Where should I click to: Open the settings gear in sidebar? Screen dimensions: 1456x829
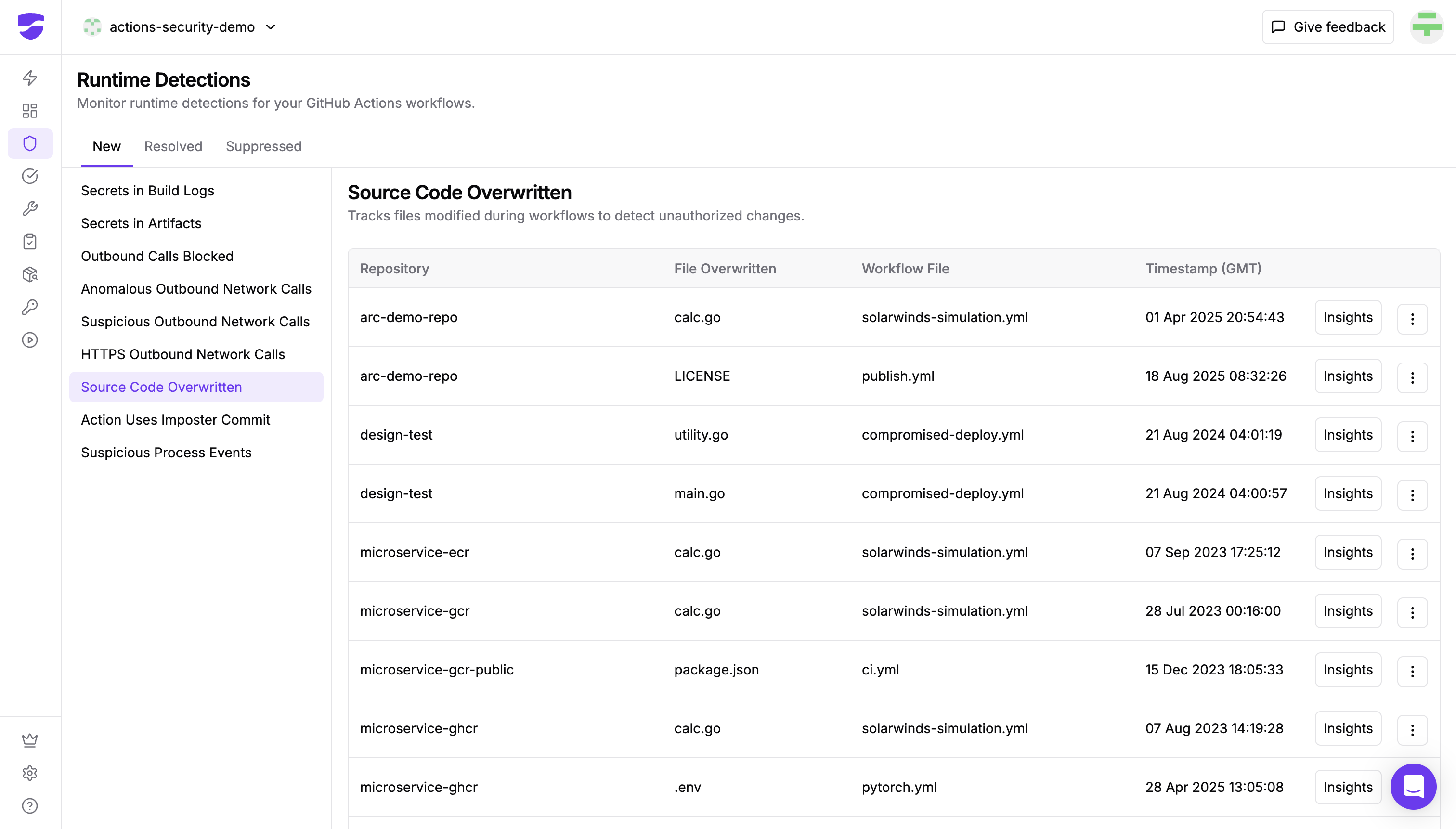(x=29, y=773)
